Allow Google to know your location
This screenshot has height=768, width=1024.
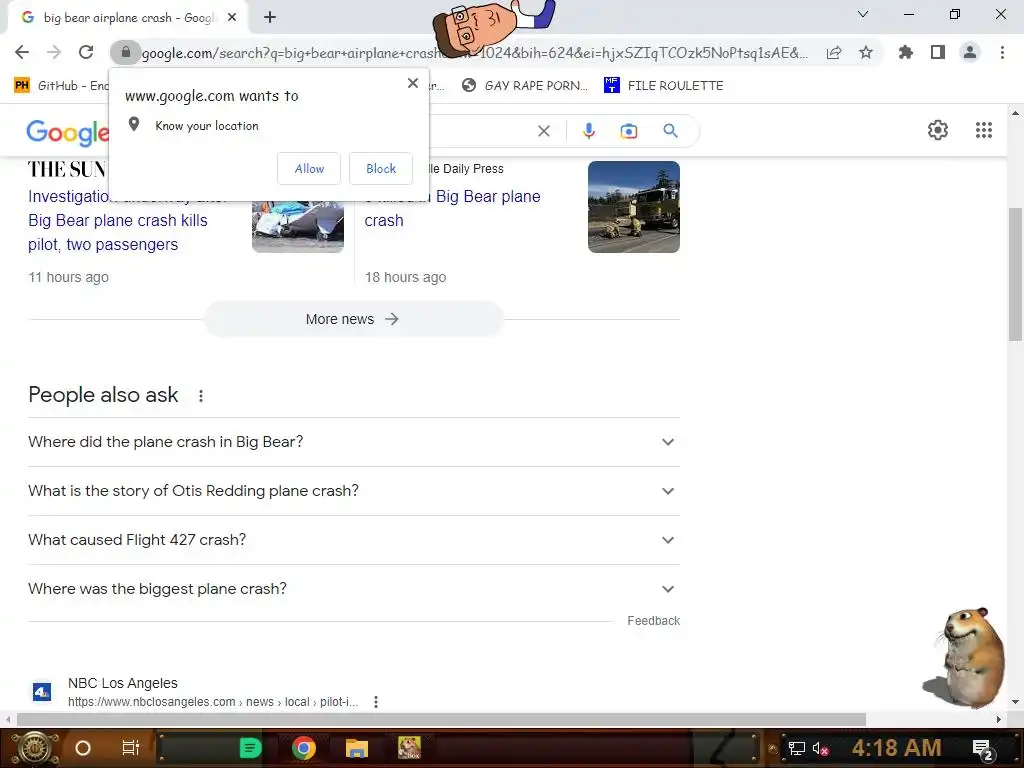(x=309, y=168)
